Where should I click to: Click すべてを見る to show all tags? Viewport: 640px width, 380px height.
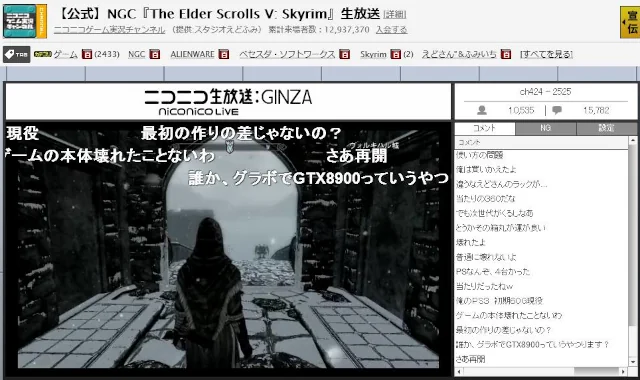[546, 54]
